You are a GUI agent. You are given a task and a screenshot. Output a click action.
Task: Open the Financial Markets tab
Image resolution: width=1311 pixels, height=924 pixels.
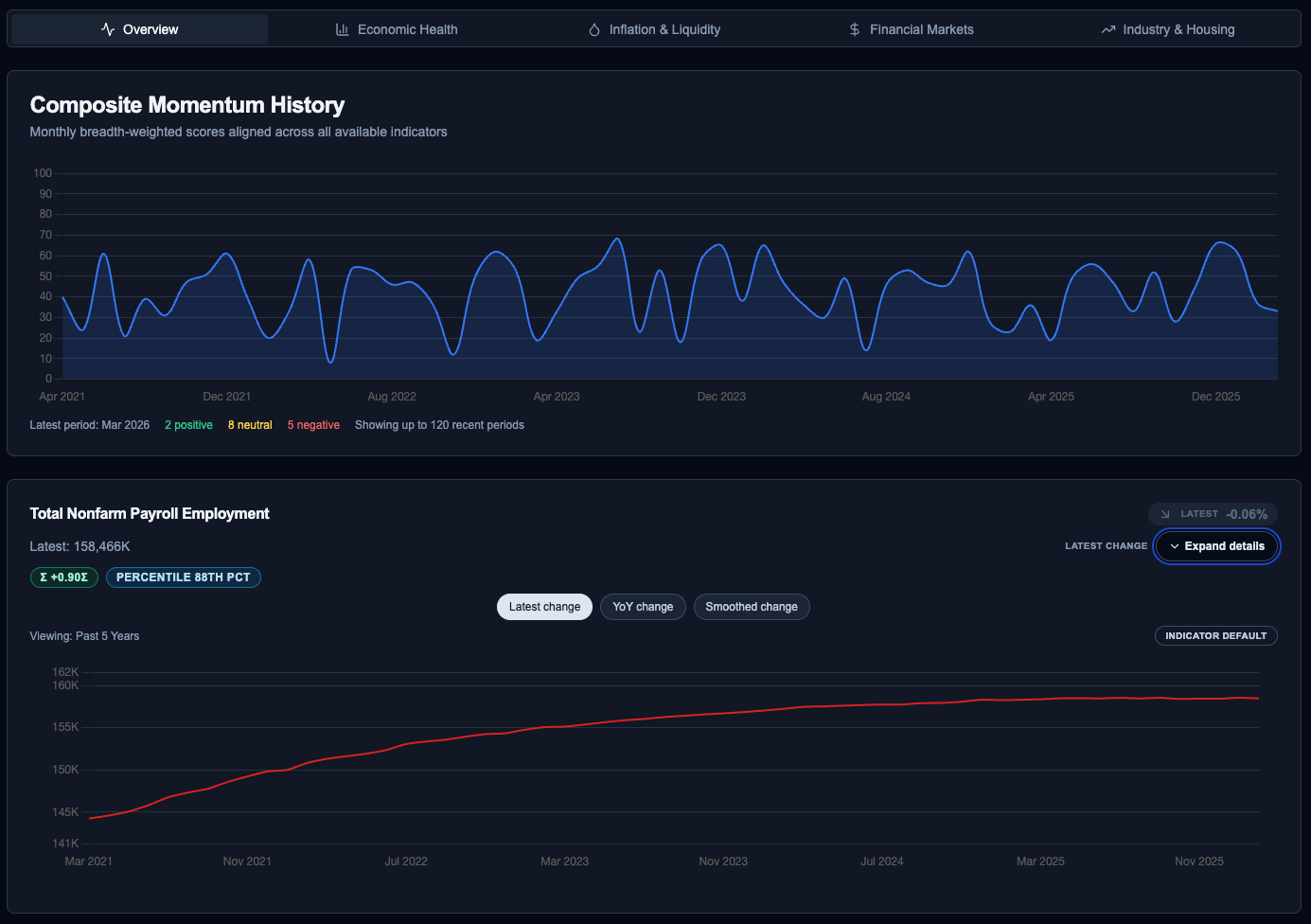click(911, 29)
